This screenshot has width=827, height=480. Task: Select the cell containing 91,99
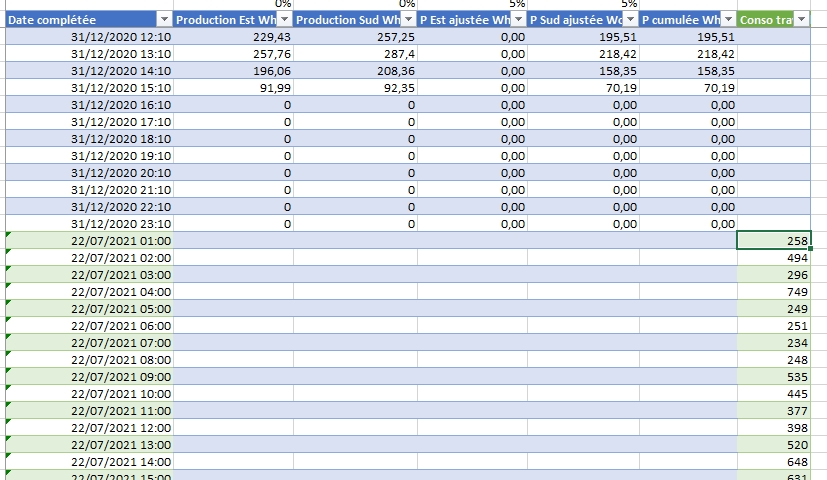click(x=233, y=88)
